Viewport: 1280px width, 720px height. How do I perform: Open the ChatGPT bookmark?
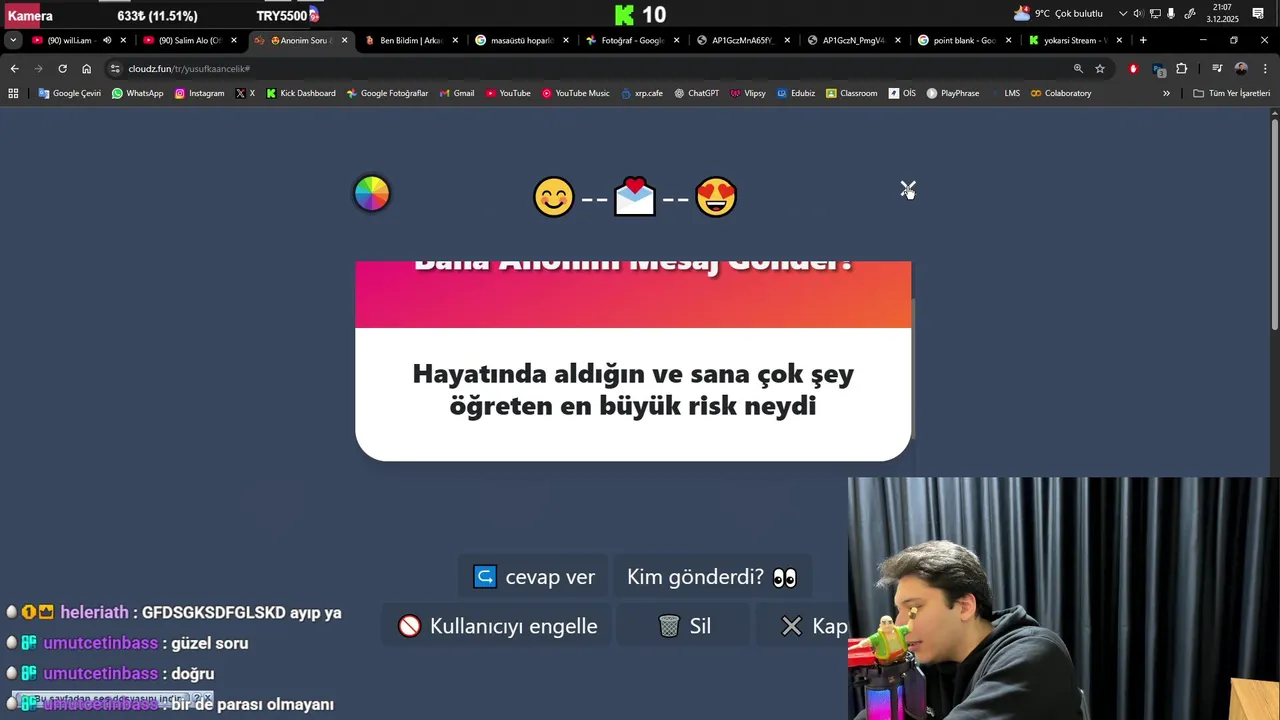tap(696, 93)
